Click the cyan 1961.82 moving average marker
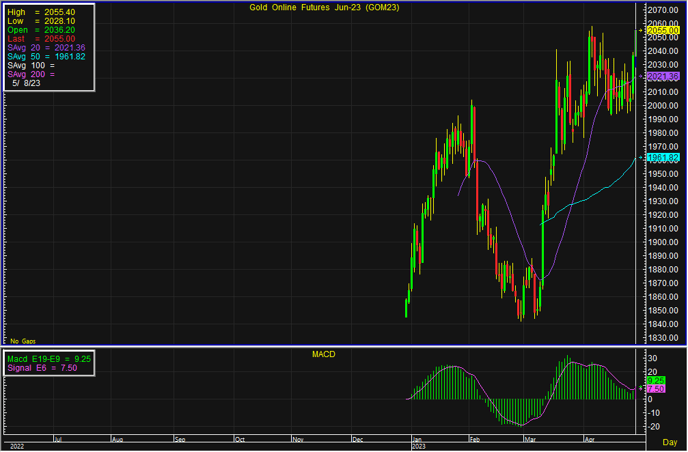 tap(663, 158)
